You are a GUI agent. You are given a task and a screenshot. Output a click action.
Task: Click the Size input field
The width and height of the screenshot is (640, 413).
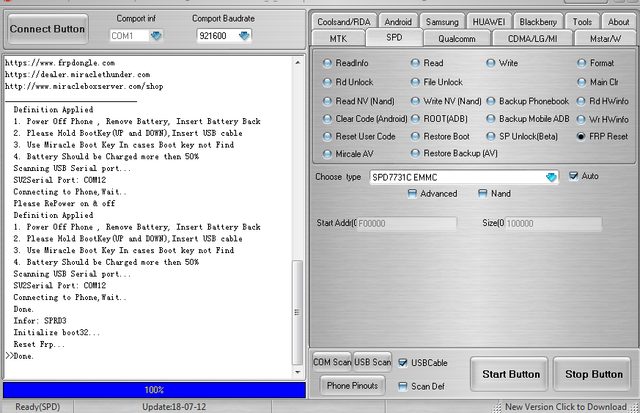click(x=553, y=224)
